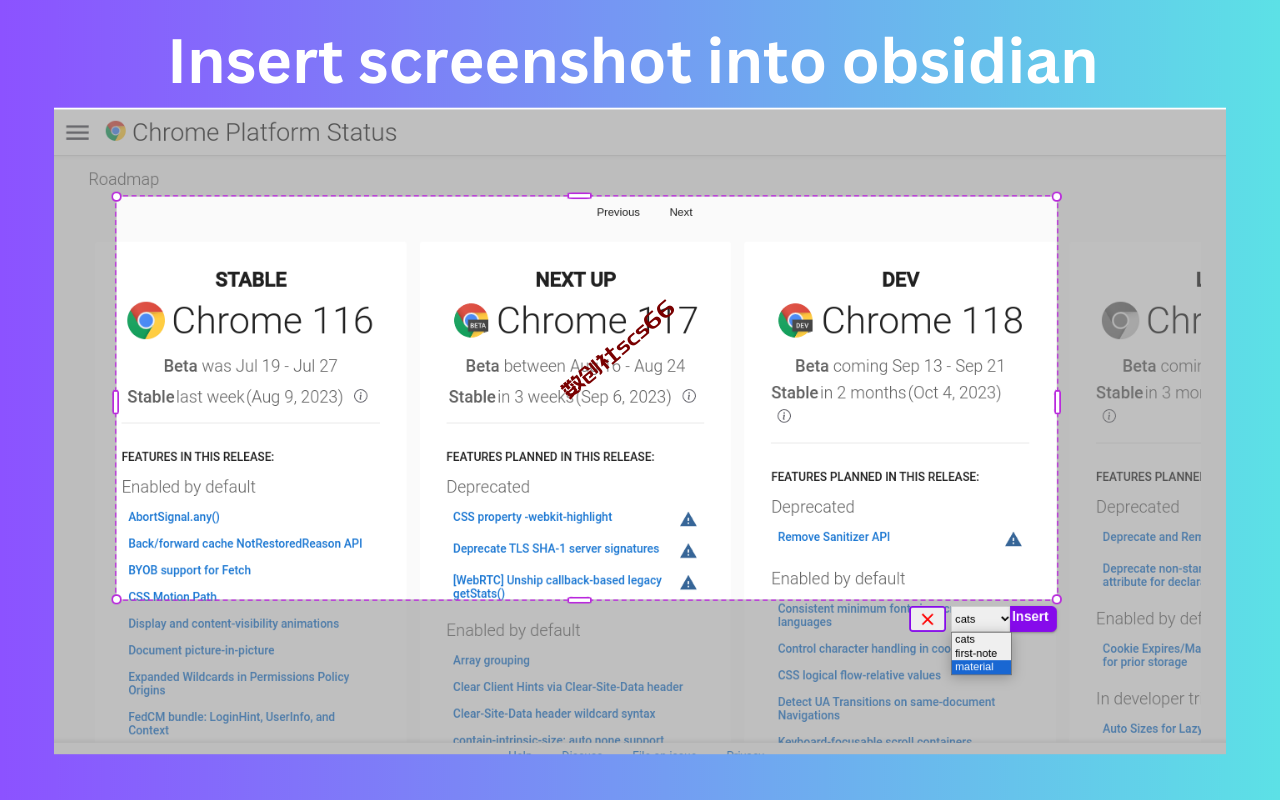Click the bottom-right selection corner handle
Screen dimensions: 1280x800
1057,599
